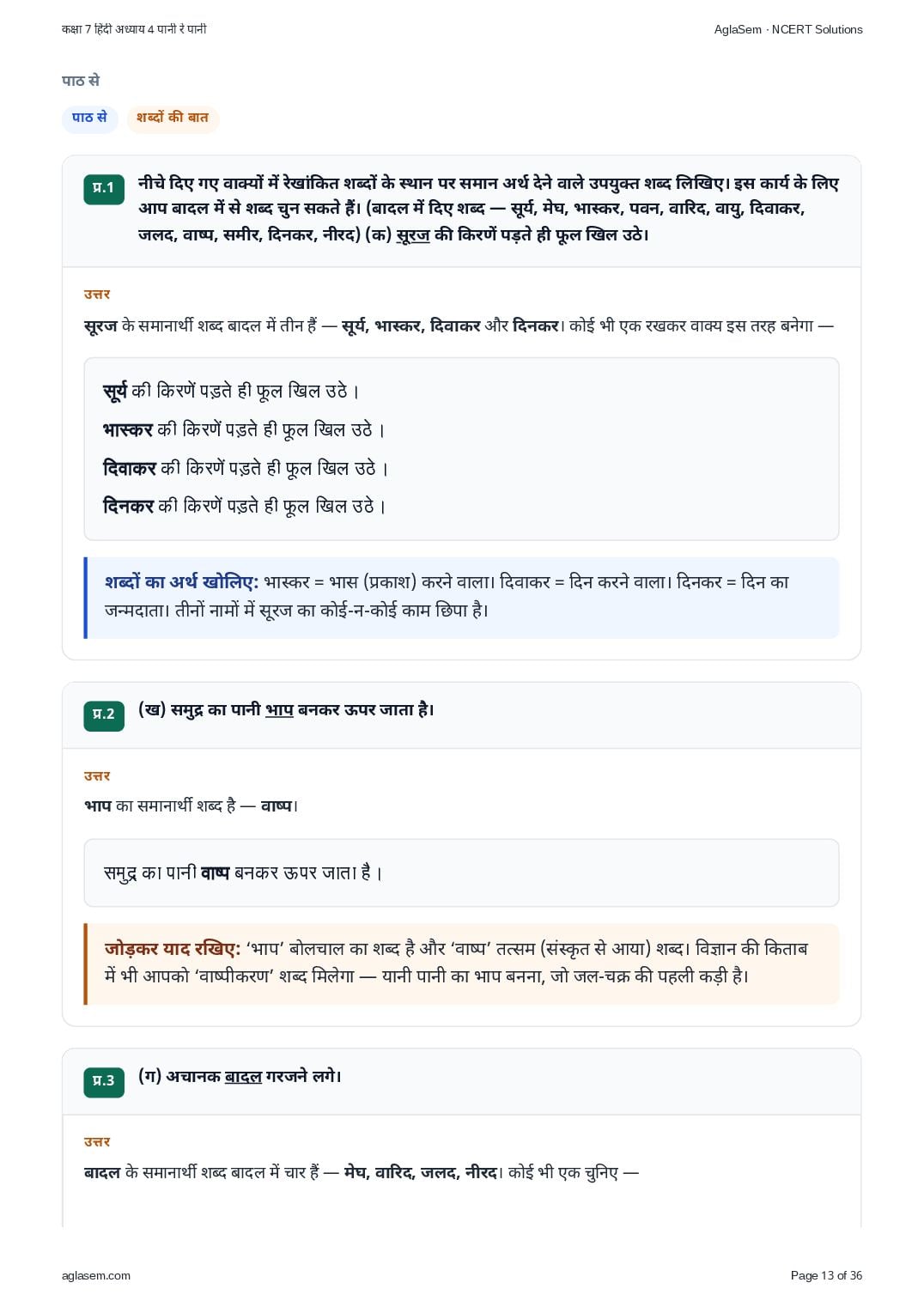
Task: Select the 'शब्दों की बात' orange tag pill
Action: (x=173, y=118)
